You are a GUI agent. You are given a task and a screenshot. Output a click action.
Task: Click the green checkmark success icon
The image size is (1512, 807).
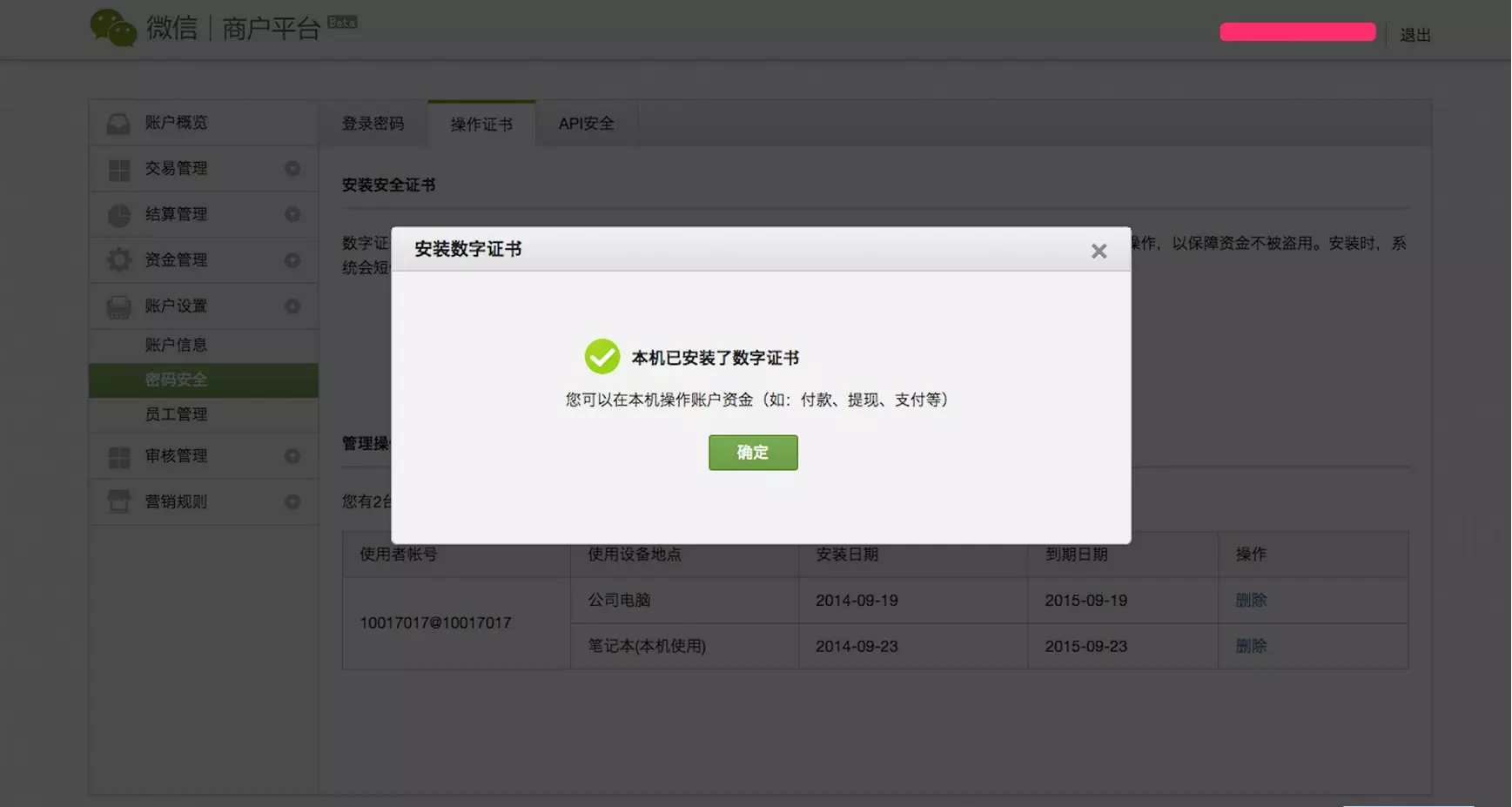point(602,357)
